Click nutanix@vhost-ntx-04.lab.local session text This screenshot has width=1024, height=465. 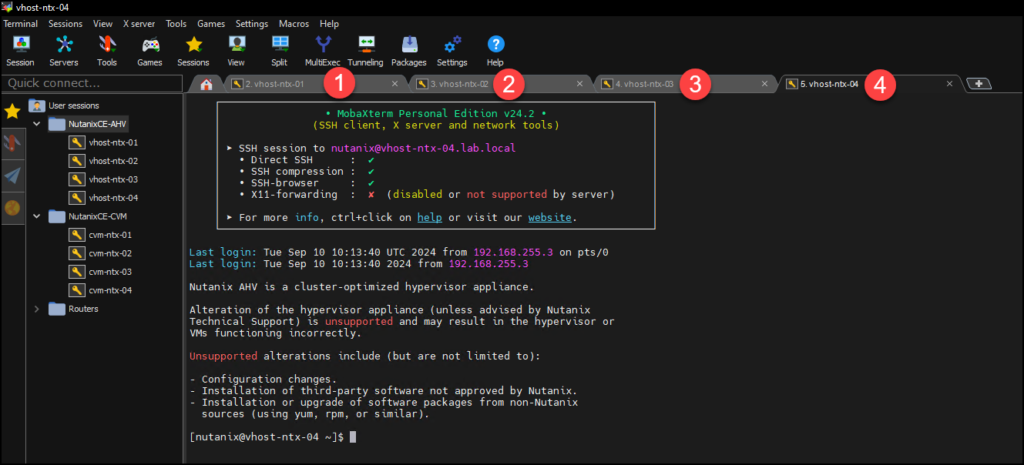tap(423, 148)
